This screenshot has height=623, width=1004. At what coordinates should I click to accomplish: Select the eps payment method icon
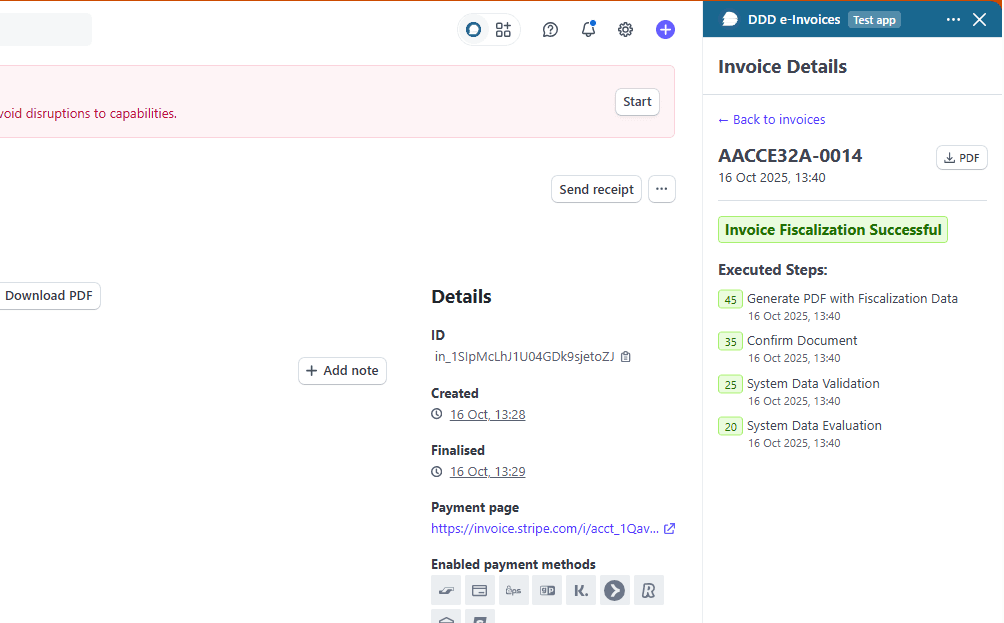pos(513,590)
